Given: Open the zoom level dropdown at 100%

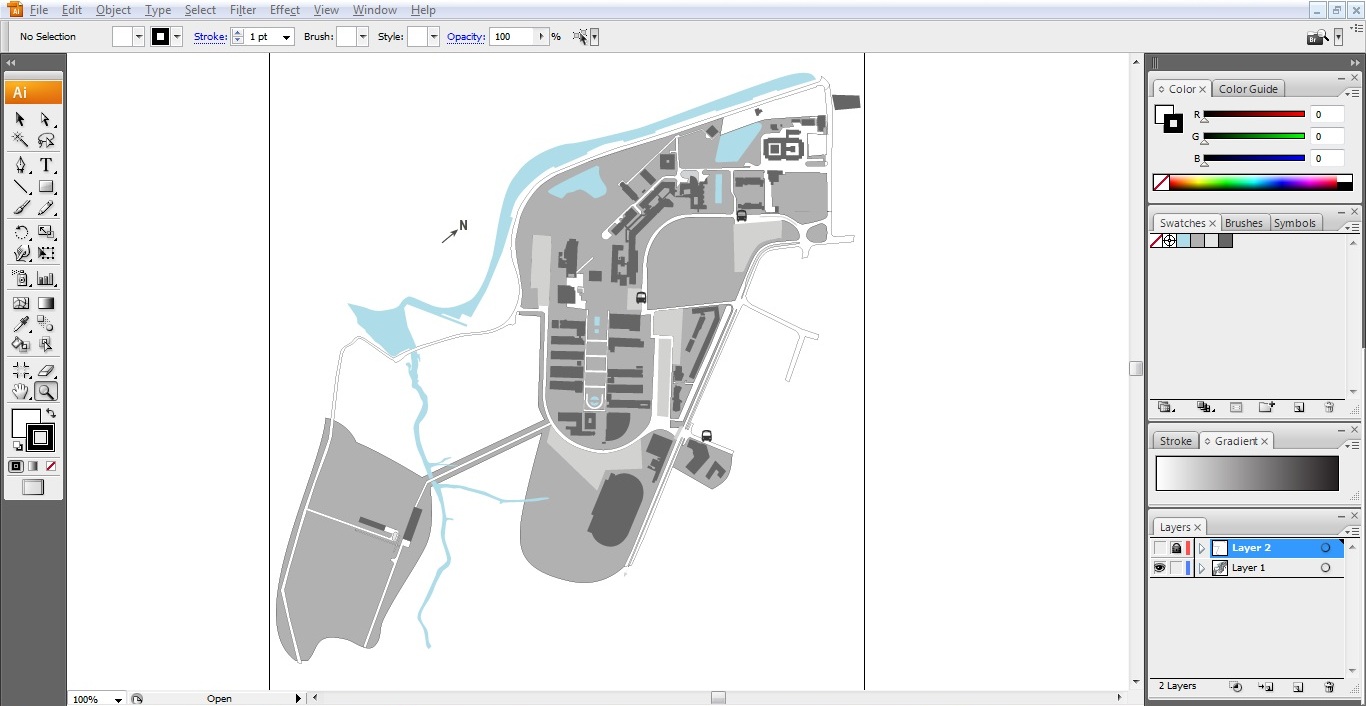Looking at the screenshot, I should 118,699.
